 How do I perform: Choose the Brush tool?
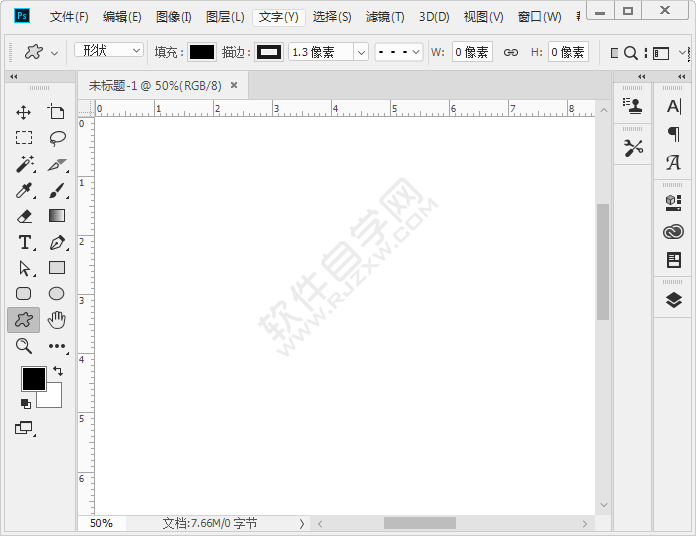coord(57,190)
